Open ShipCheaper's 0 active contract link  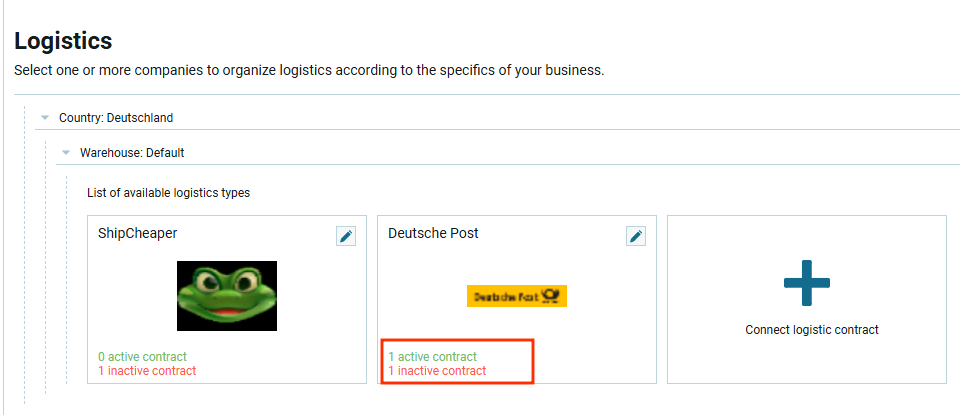pyautogui.click(x=142, y=357)
